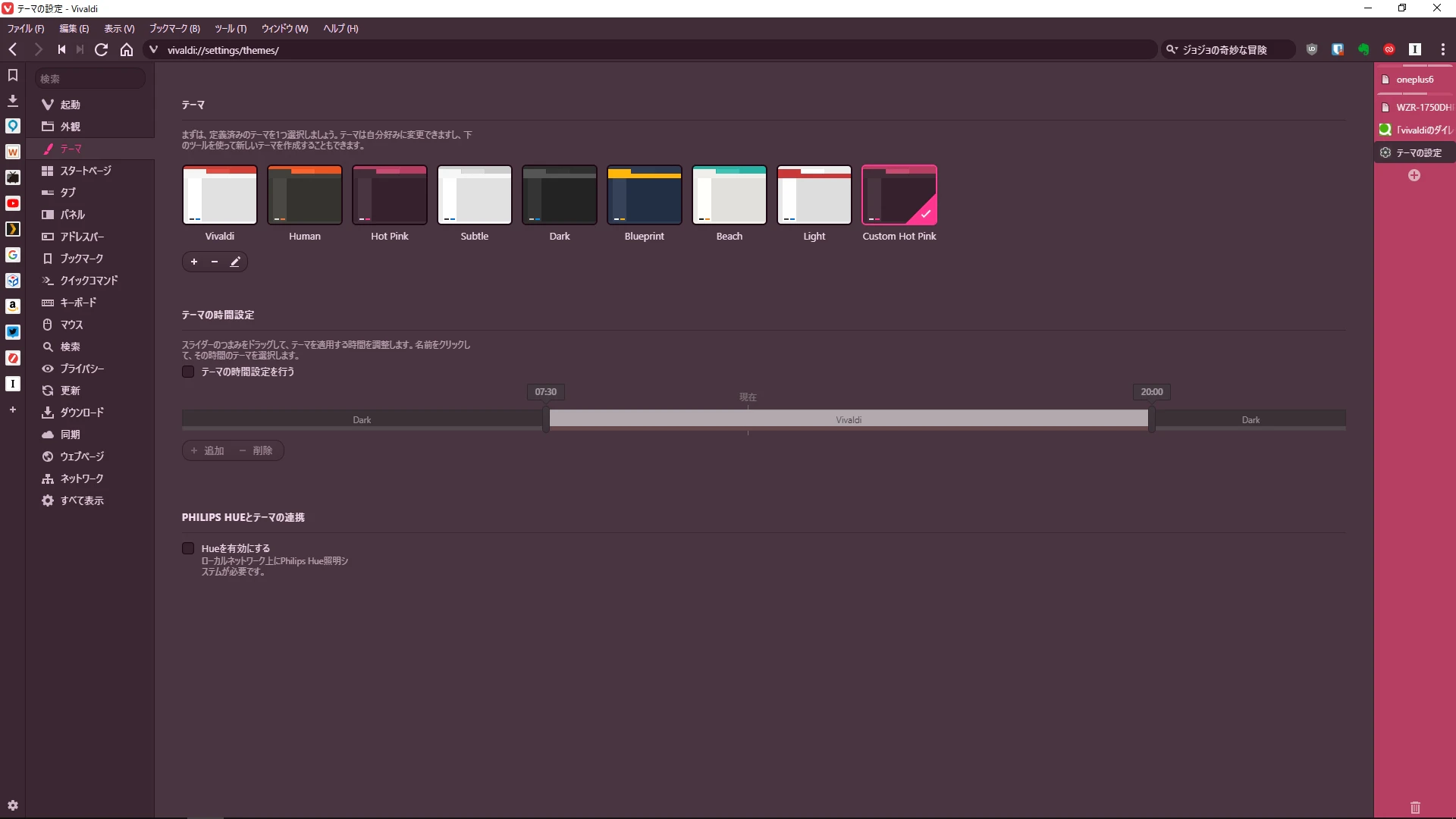Open the TV icon web panel
Image resolution: width=1456 pixels, height=819 pixels.
13,177
